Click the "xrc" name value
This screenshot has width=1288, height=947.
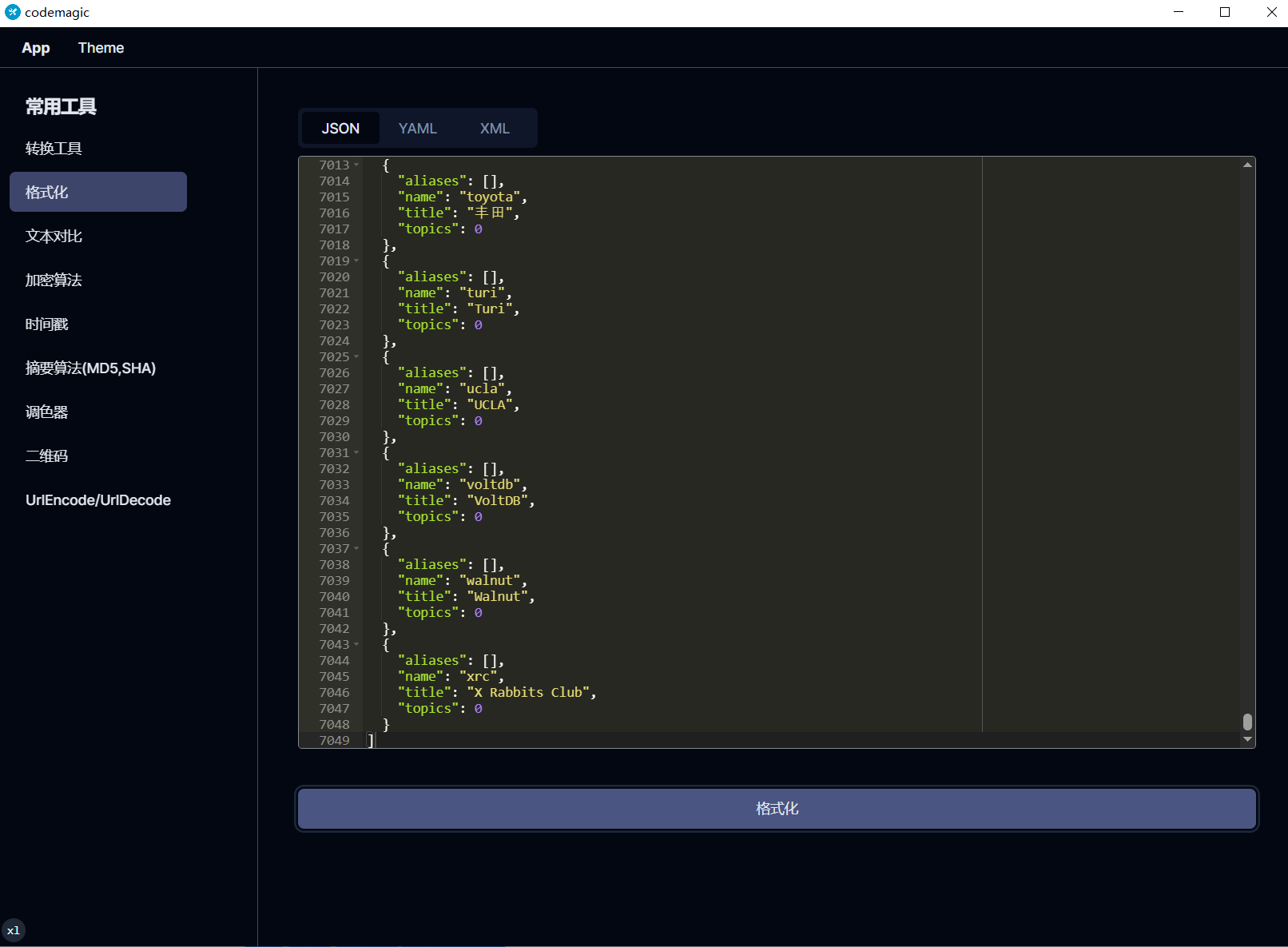click(x=479, y=677)
